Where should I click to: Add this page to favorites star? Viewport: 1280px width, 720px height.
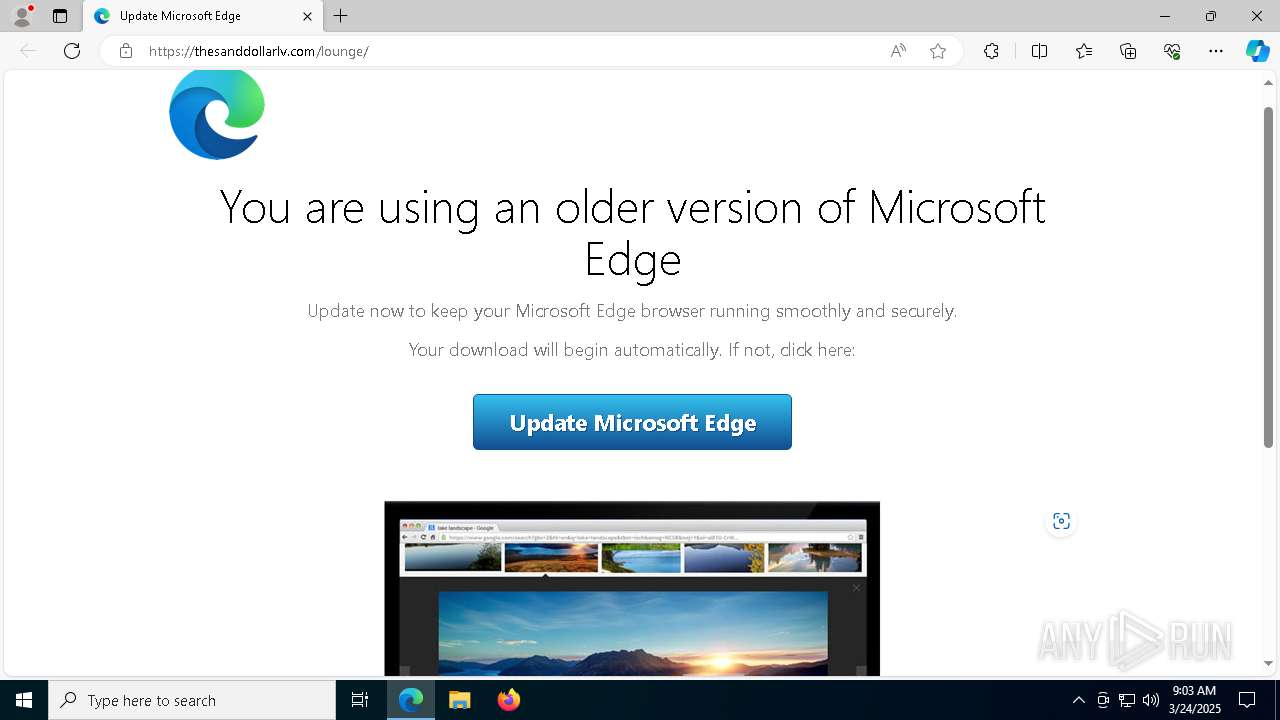938,51
